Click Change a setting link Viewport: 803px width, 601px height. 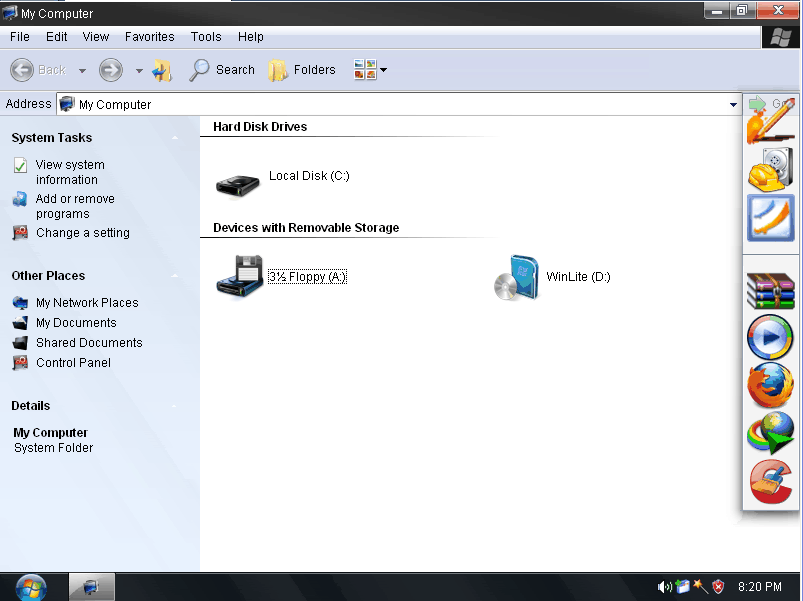pos(83,233)
